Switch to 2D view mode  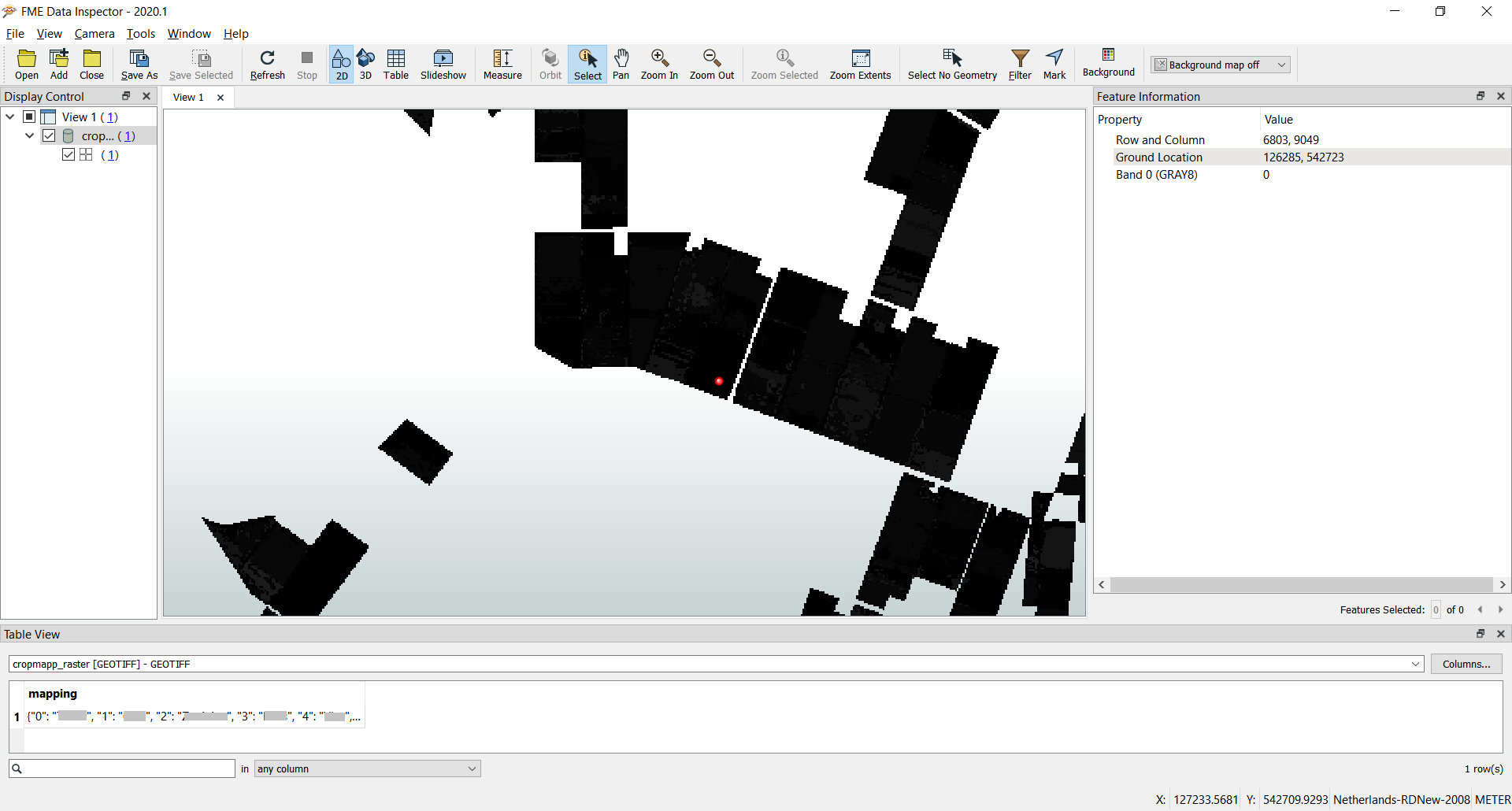pyautogui.click(x=341, y=65)
